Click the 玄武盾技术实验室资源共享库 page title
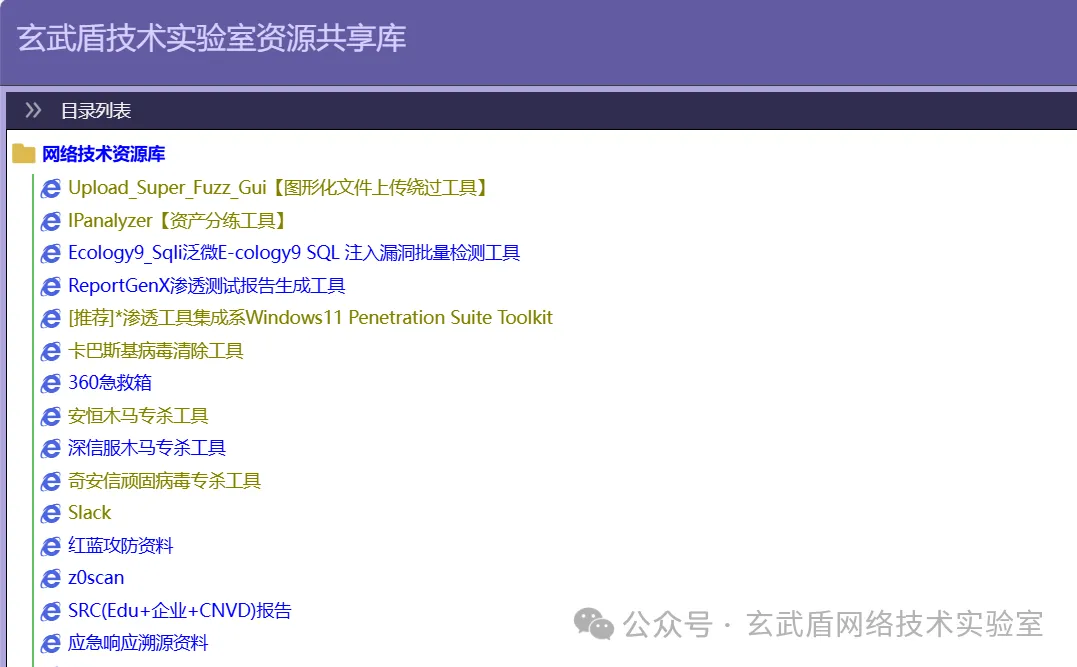The width and height of the screenshot is (1077, 667). (212, 38)
